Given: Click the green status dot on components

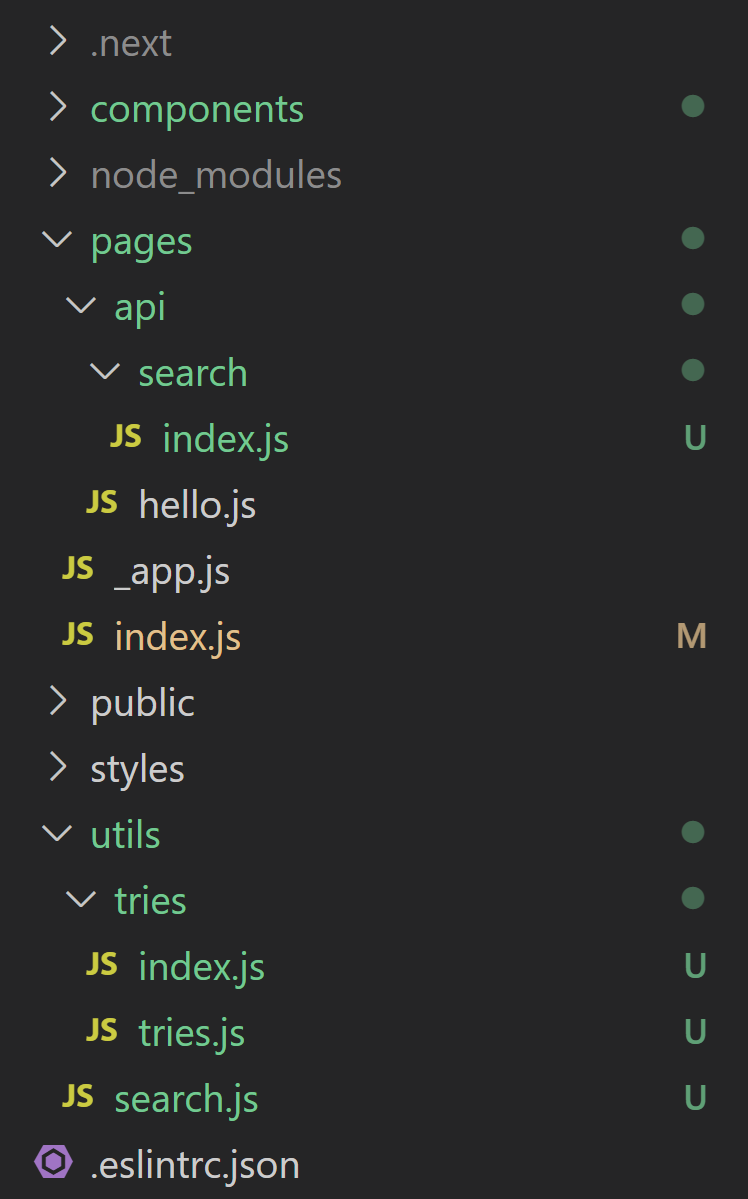Looking at the screenshot, I should pyautogui.click(x=693, y=106).
